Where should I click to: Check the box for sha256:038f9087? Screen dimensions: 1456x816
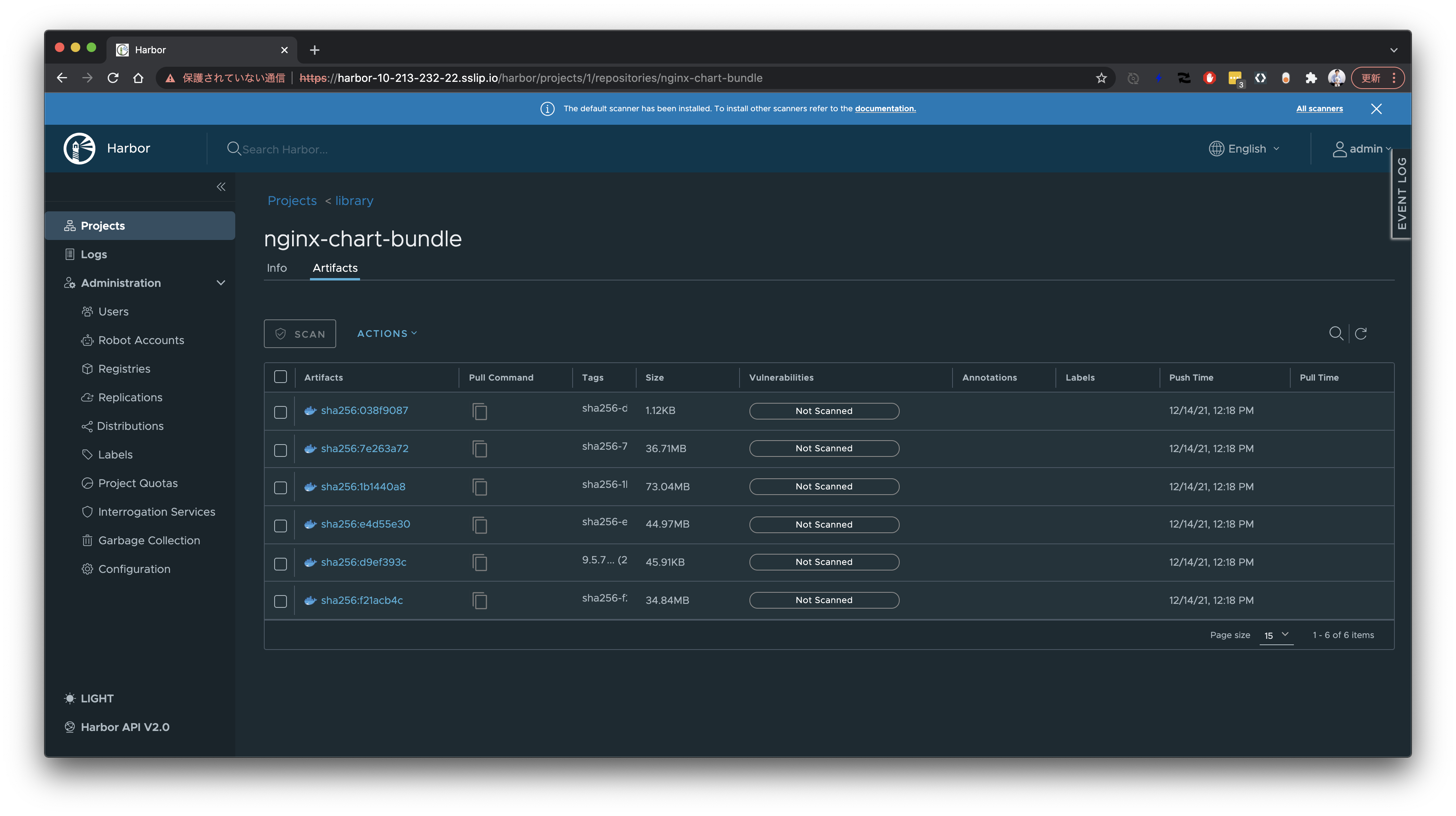click(280, 412)
